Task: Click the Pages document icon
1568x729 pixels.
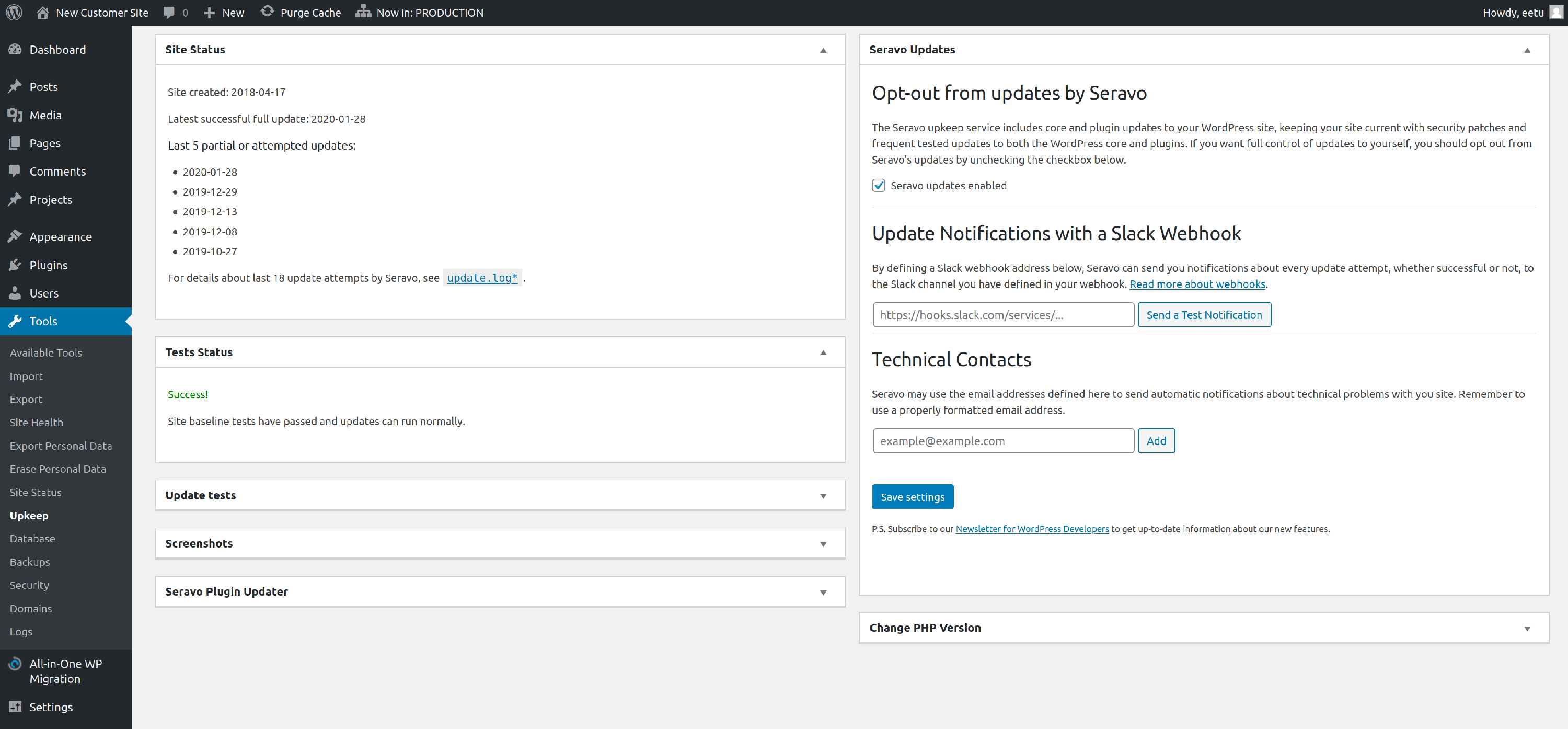Action: pyautogui.click(x=15, y=143)
